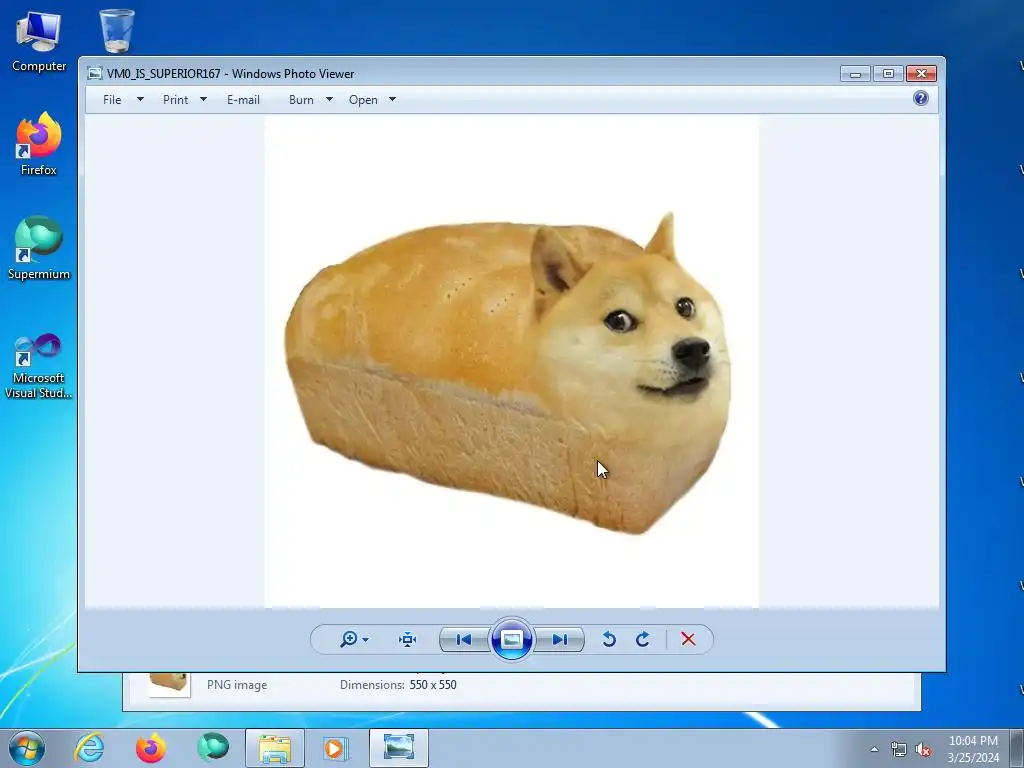Launch Firefox from the taskbar
The height and width of the screenshot is (768, 1024).
(151, 748)
